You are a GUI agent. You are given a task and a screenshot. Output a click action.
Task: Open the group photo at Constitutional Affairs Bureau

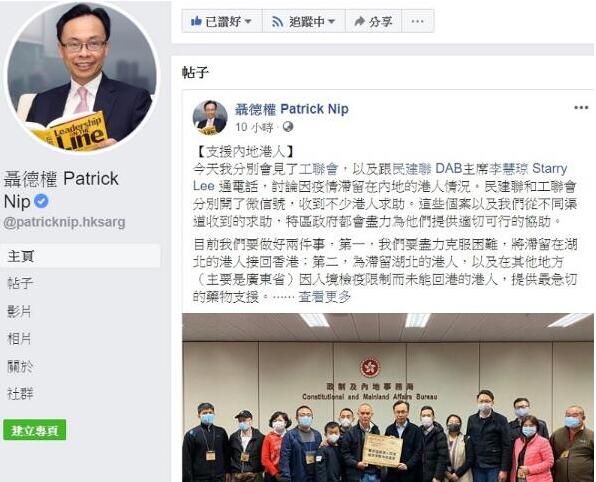pos(388,398)
